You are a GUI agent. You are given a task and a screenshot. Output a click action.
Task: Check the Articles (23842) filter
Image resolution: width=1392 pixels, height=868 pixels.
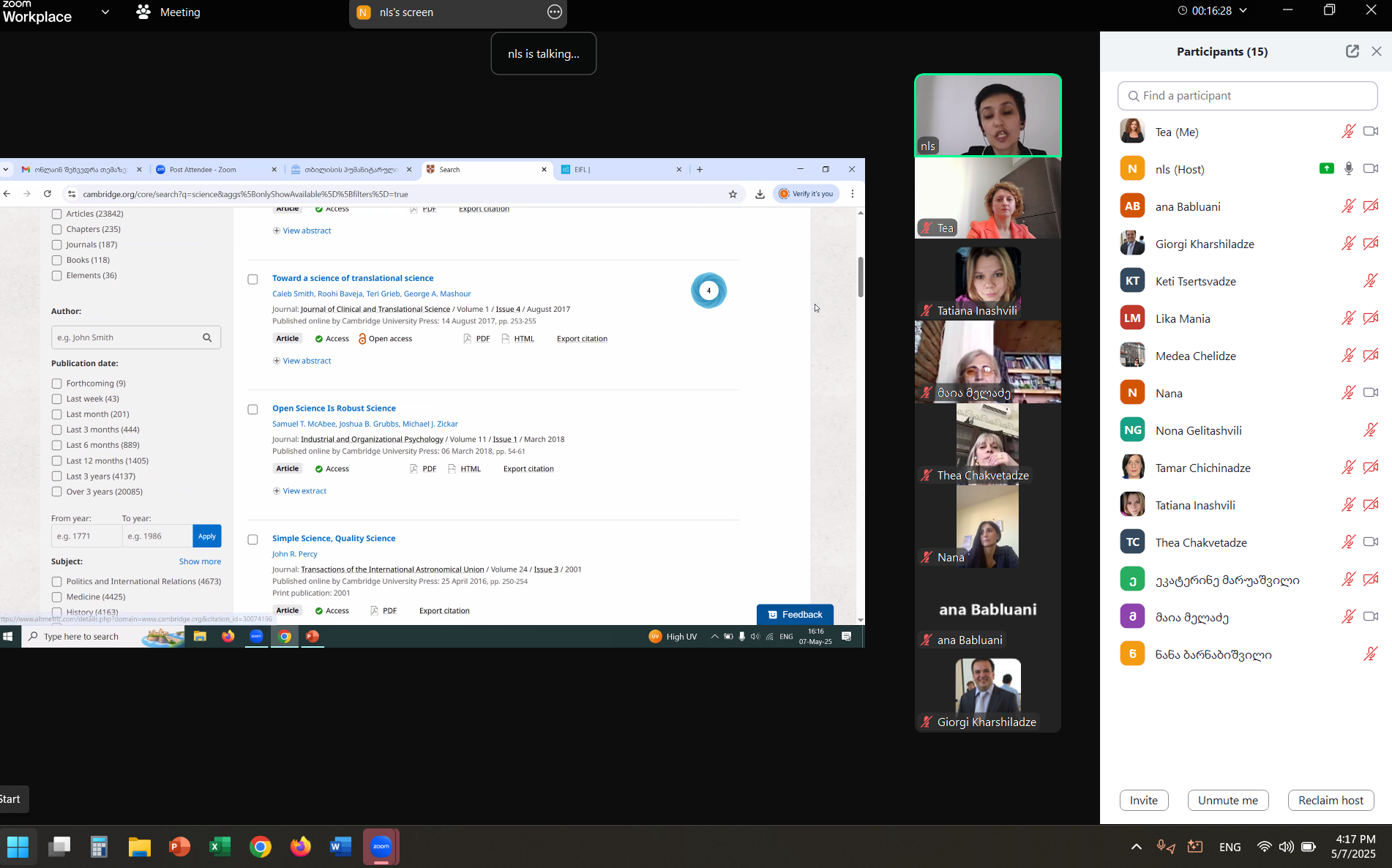point(56,214)
